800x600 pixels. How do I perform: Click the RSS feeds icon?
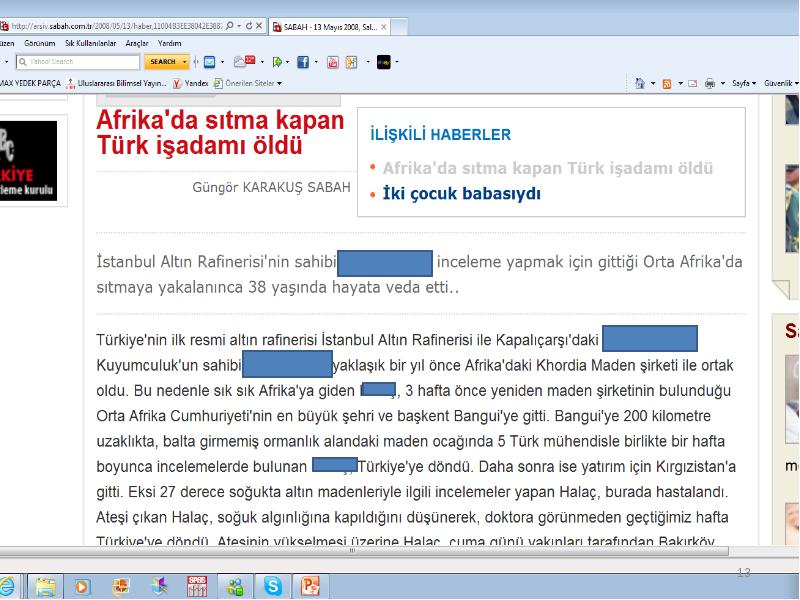(666, 84)
